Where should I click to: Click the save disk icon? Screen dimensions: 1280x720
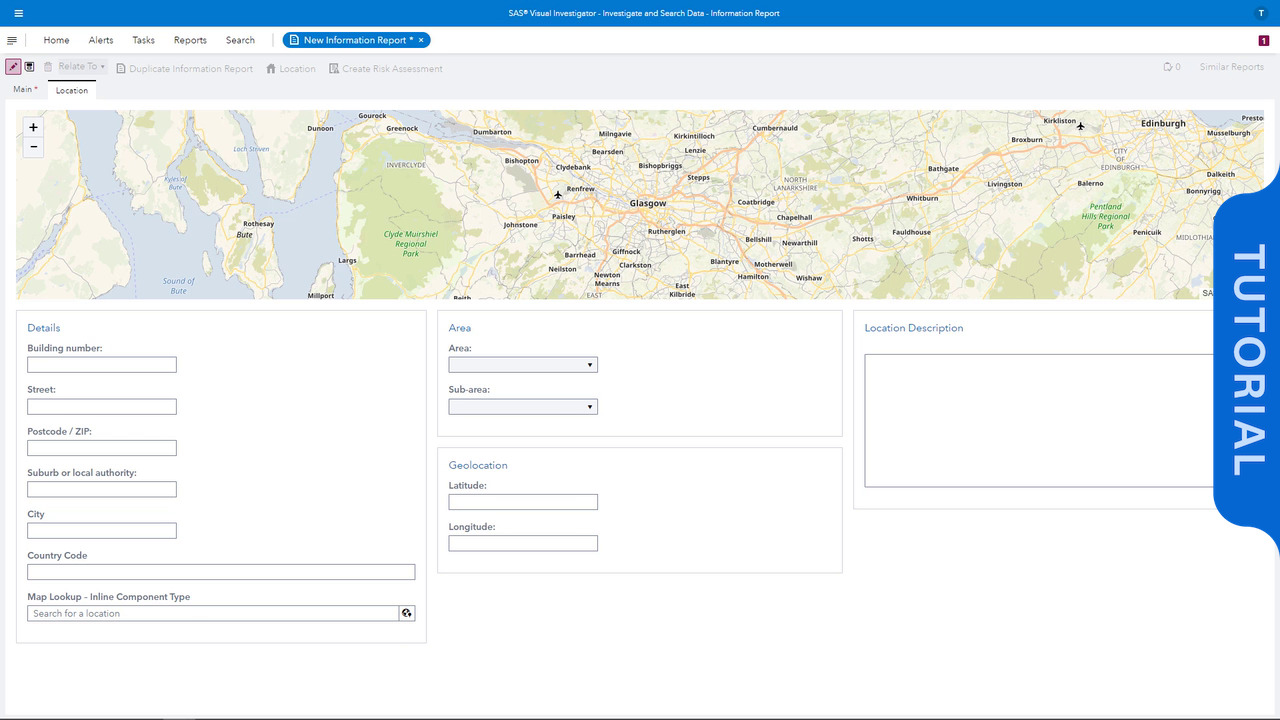pos(30,67)
